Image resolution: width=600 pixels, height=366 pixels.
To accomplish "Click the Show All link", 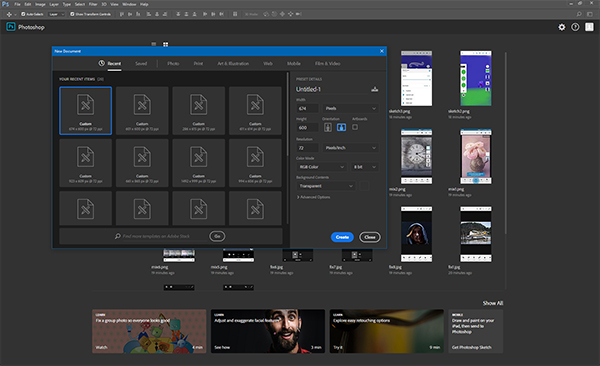I will click(x=492, y=303).
